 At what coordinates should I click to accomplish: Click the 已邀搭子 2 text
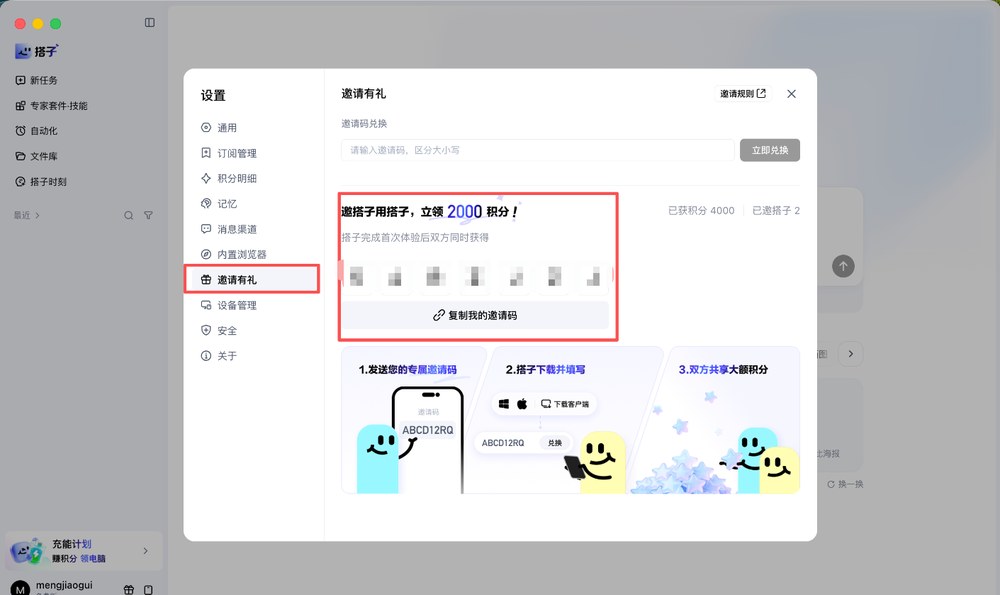(776, 210)
